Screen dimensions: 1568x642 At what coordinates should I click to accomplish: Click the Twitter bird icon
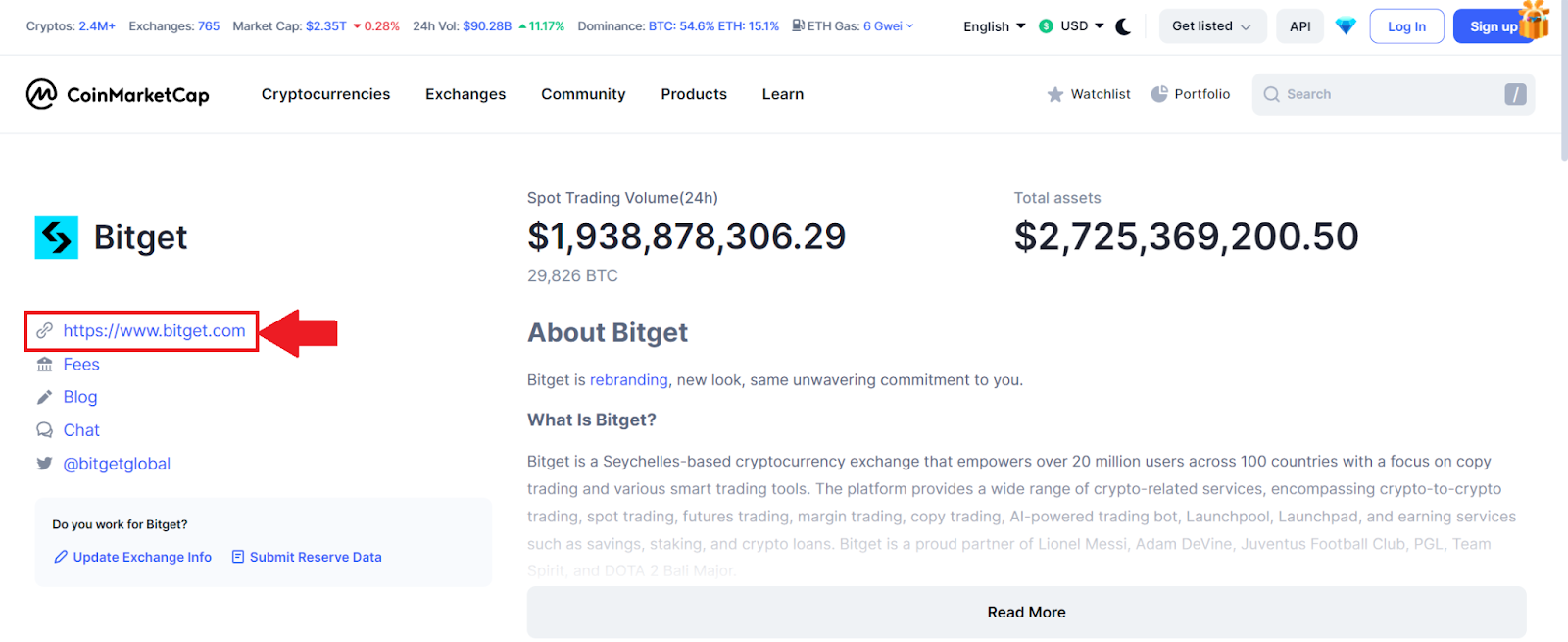tap(44, 464)
